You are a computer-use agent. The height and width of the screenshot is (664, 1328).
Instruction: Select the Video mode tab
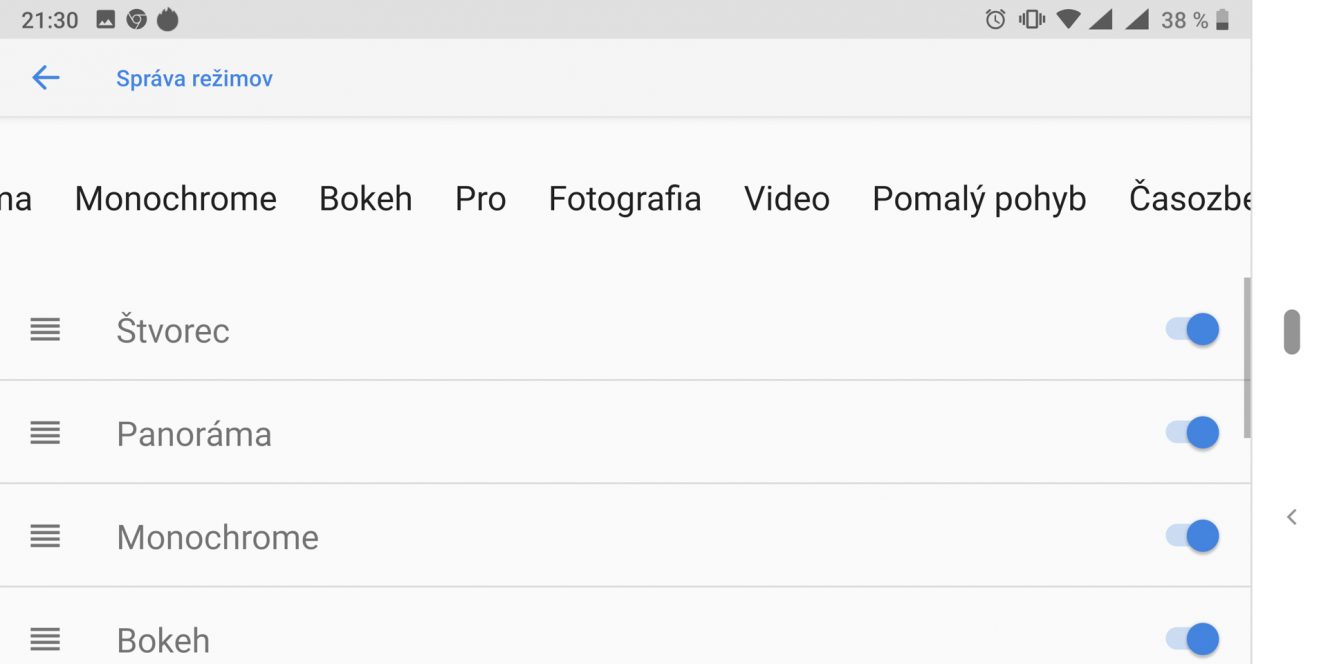click(787, 199)
